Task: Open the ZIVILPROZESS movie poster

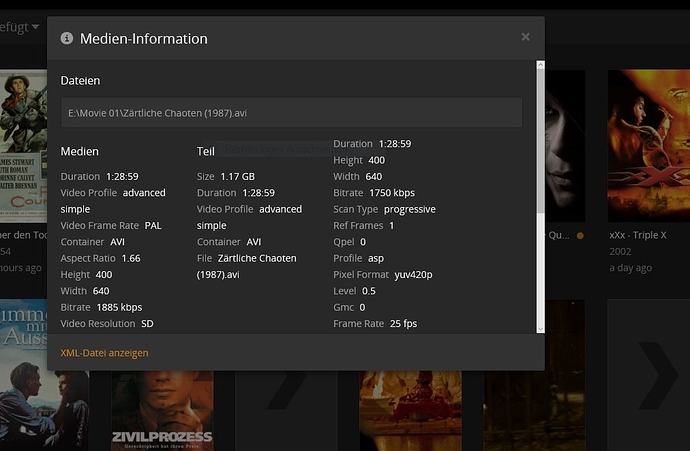Action: [162, 411]
